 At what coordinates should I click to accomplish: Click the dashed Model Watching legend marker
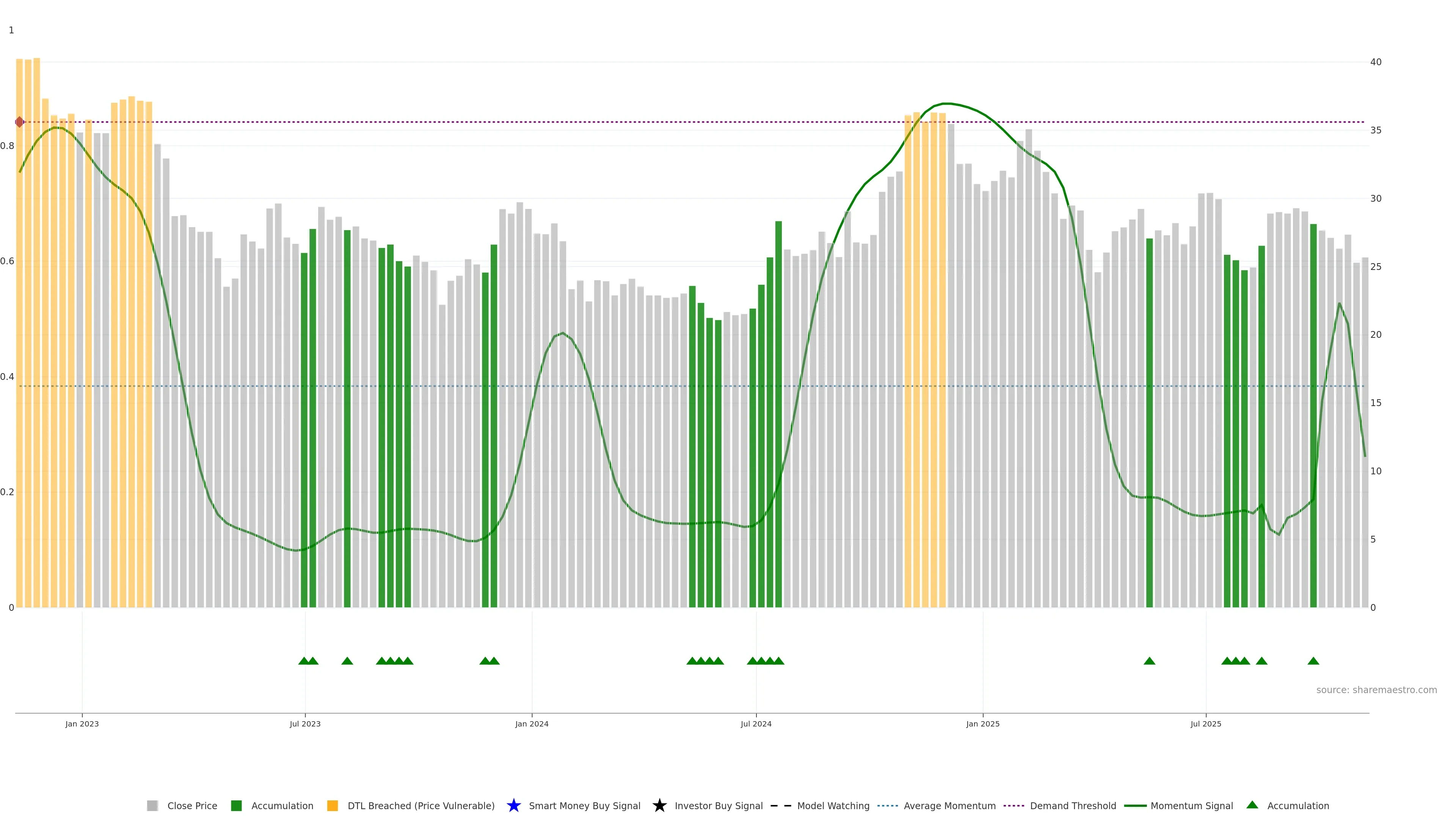click(781, 805)
